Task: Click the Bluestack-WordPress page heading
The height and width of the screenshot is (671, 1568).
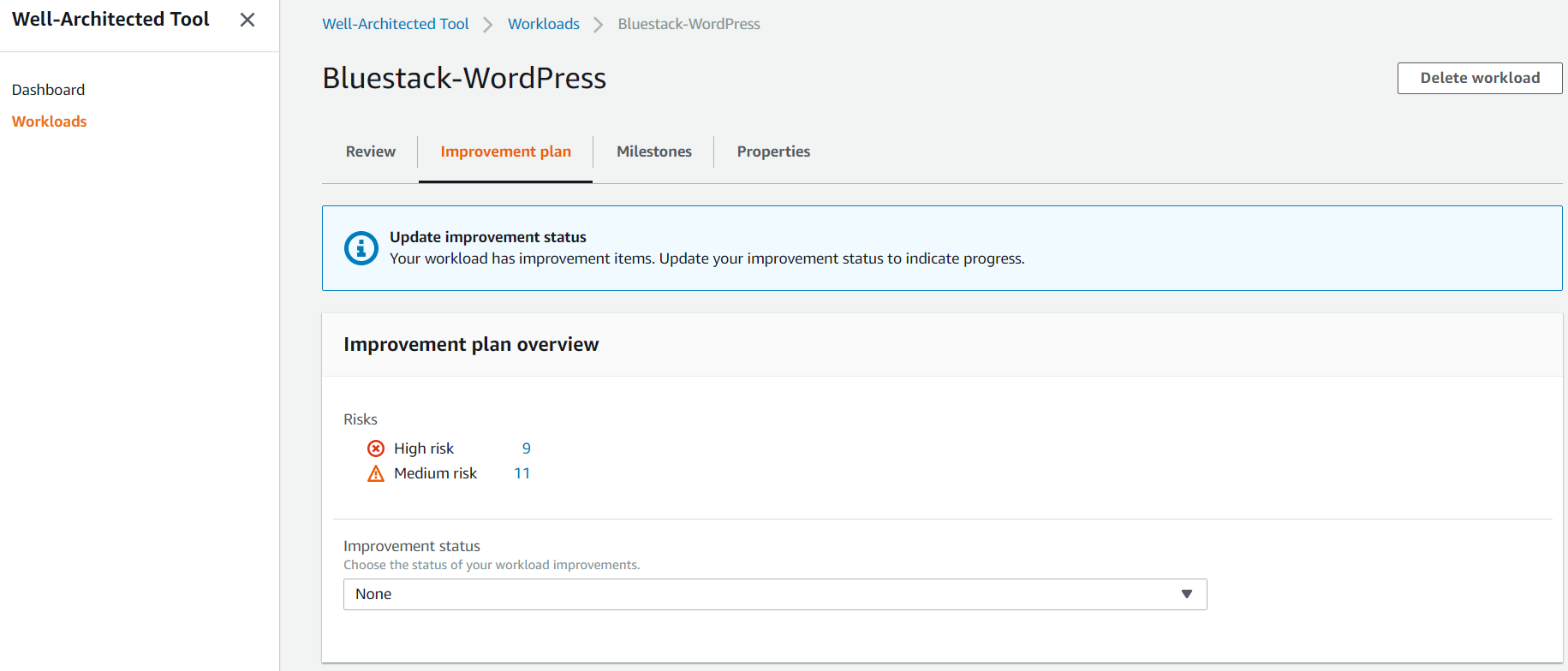Action: click(x=464, y=78)
